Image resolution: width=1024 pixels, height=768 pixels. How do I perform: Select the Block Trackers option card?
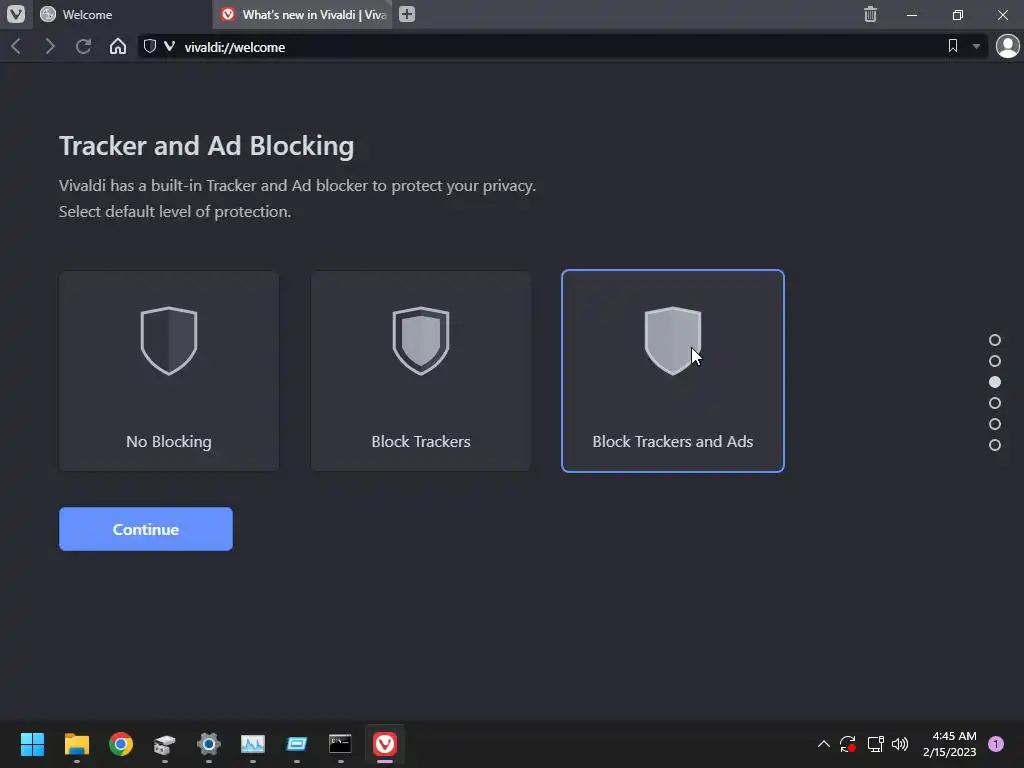click(421, 371)
